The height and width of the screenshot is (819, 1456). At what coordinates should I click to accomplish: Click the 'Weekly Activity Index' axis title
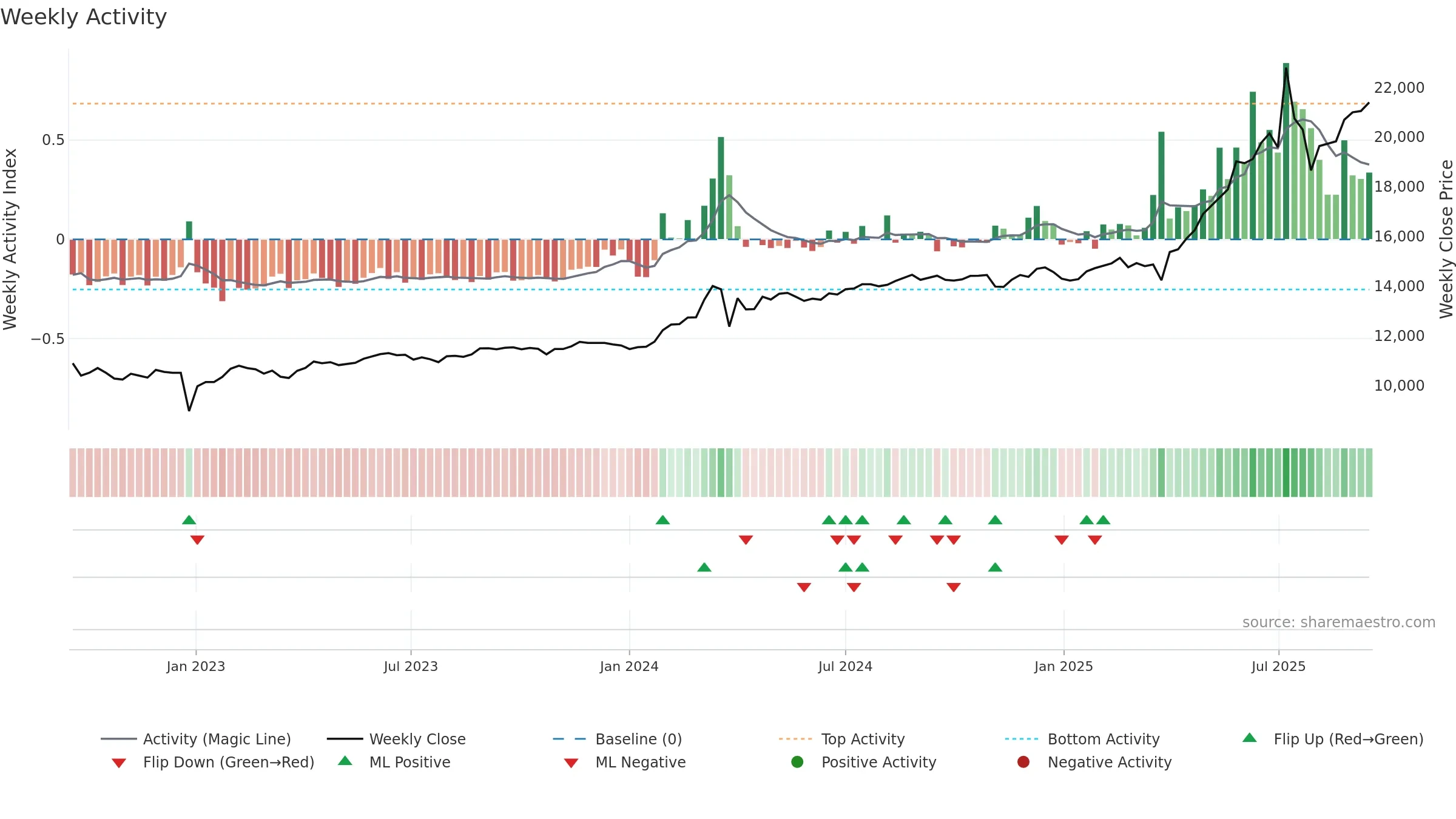pyautogui.click(x=10, y=239)
